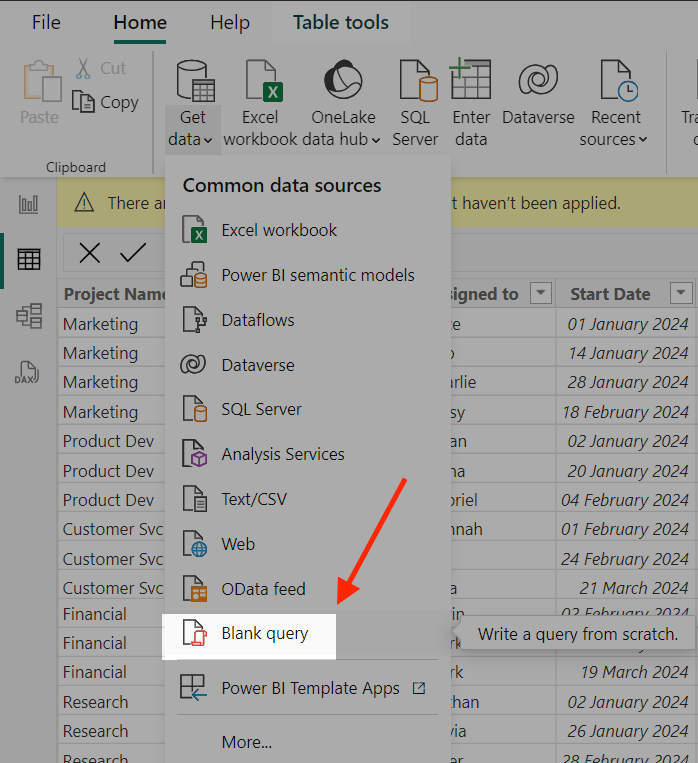Open Table view from sidebar

[x=29, y=259]
